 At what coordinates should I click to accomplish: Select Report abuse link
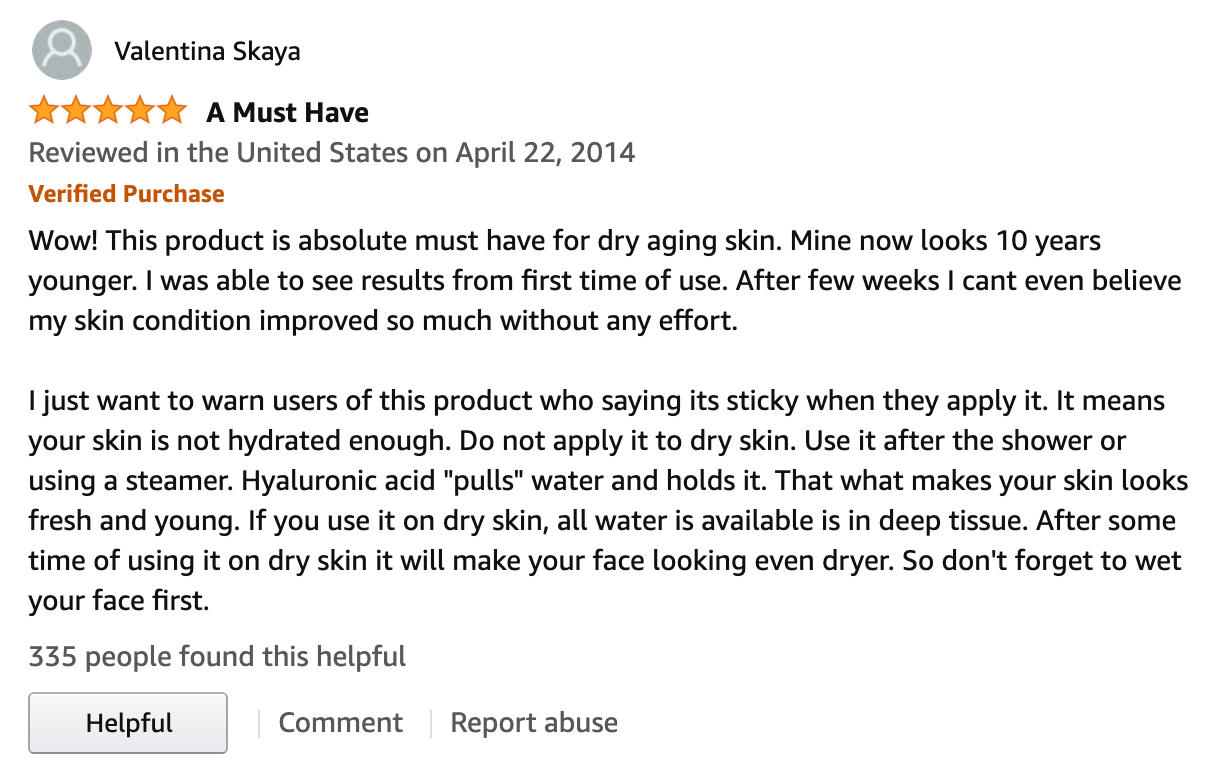[x=534, y=723]
